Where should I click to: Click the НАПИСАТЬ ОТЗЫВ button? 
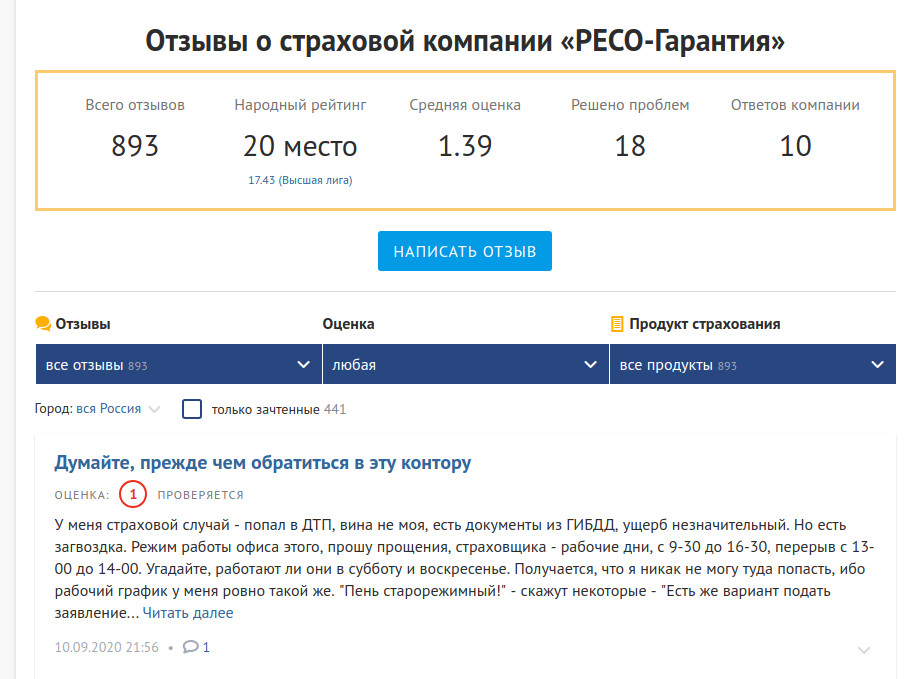pos(465,251)
